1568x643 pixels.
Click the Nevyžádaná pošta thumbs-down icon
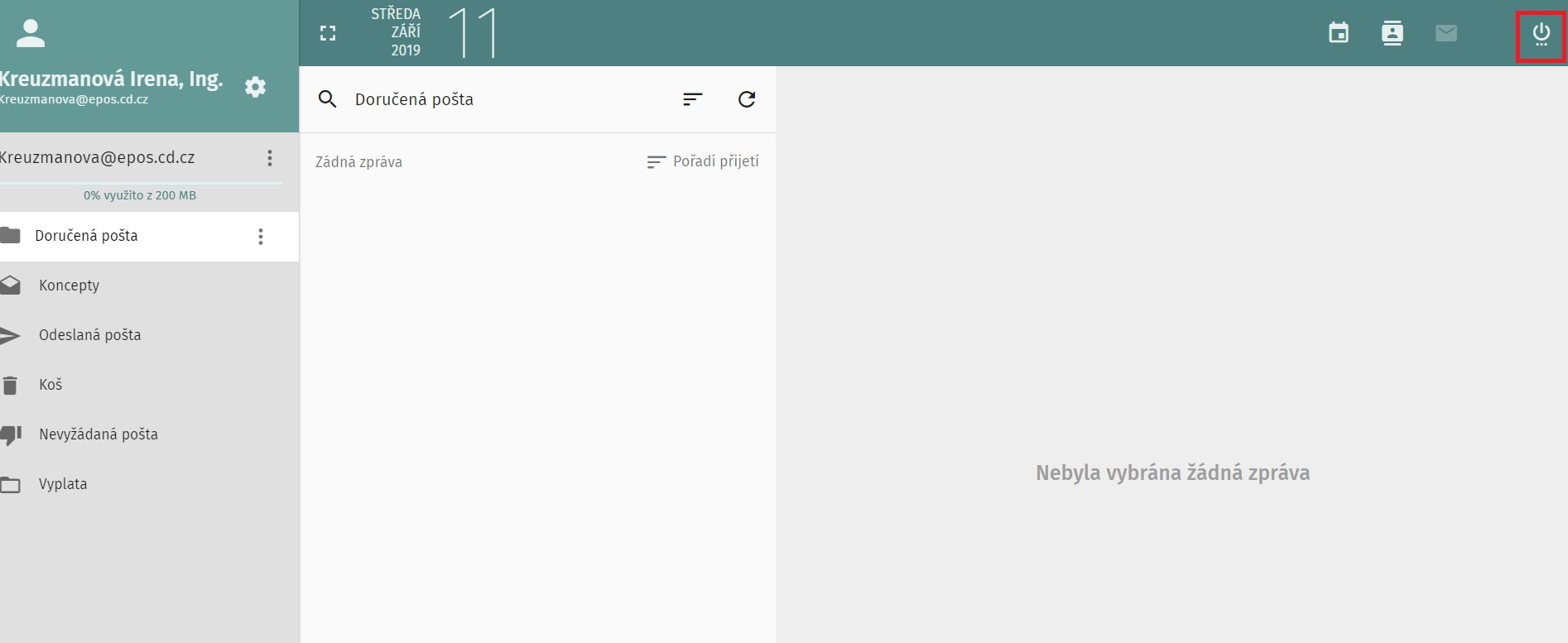point(10,435)
